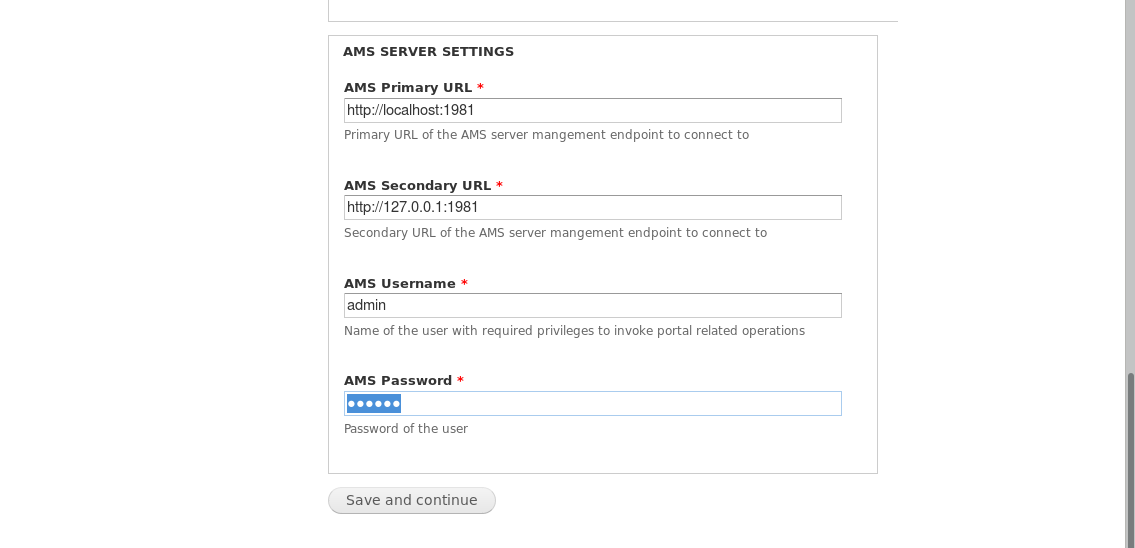
Task: Click the red asterisk next to AMS Username
Action: click(464, 284)
